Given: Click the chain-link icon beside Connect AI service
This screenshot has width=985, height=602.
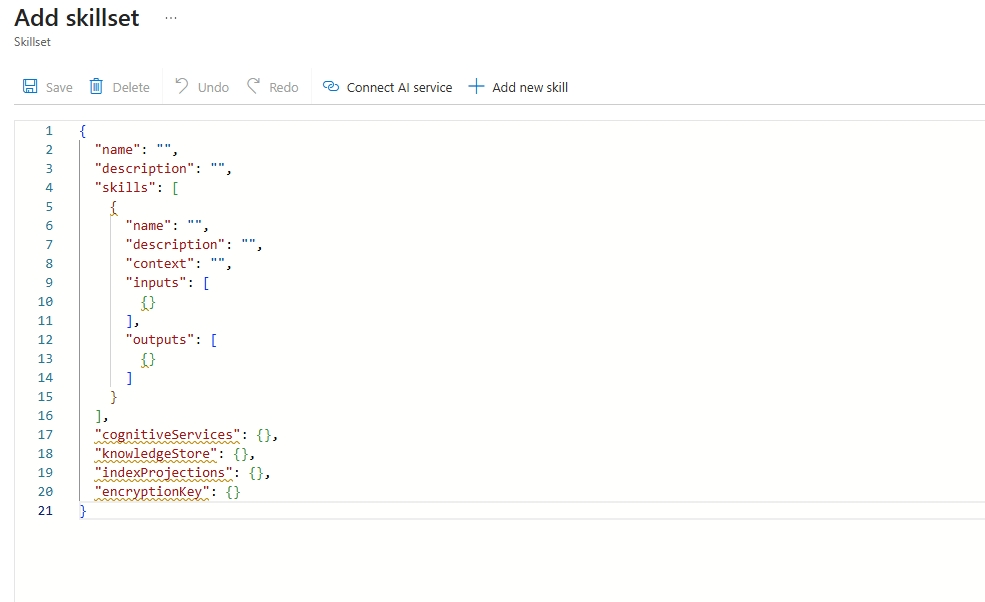Looking at the screenshot, I should (x=330, y=87).
